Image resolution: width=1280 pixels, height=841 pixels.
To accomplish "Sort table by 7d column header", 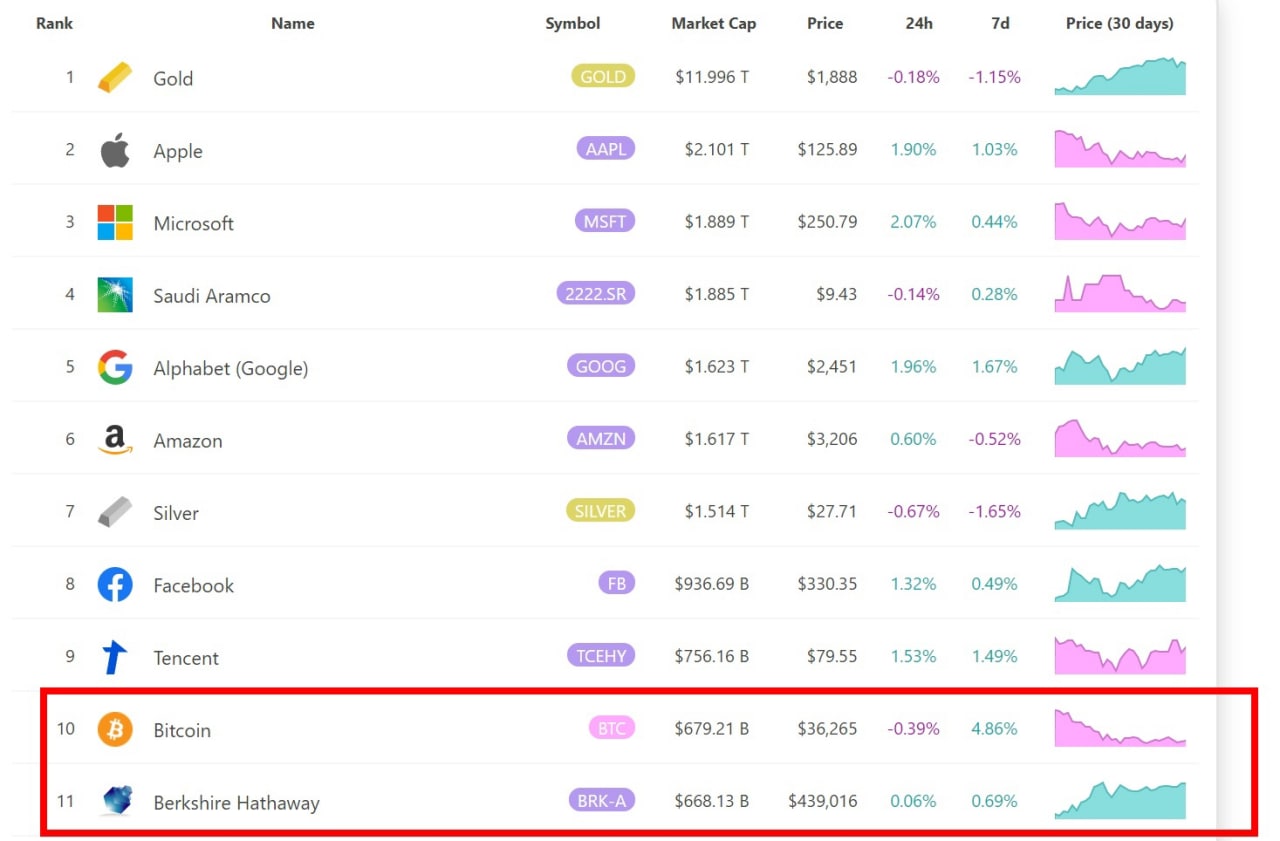I will coord(1000,23).
